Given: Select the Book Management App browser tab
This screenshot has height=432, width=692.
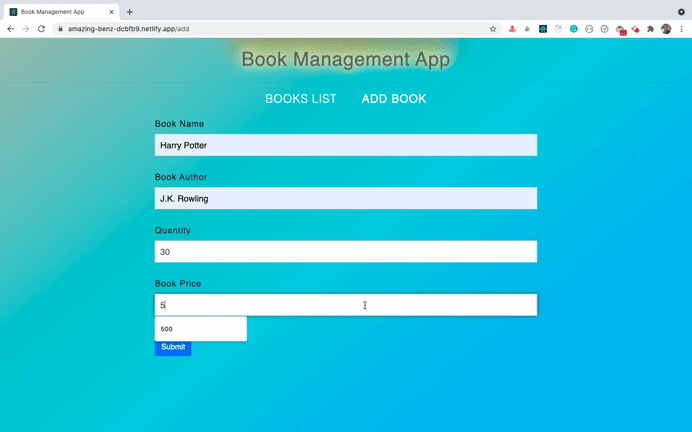Looking at the screenshot, I should tap(61, 12).
